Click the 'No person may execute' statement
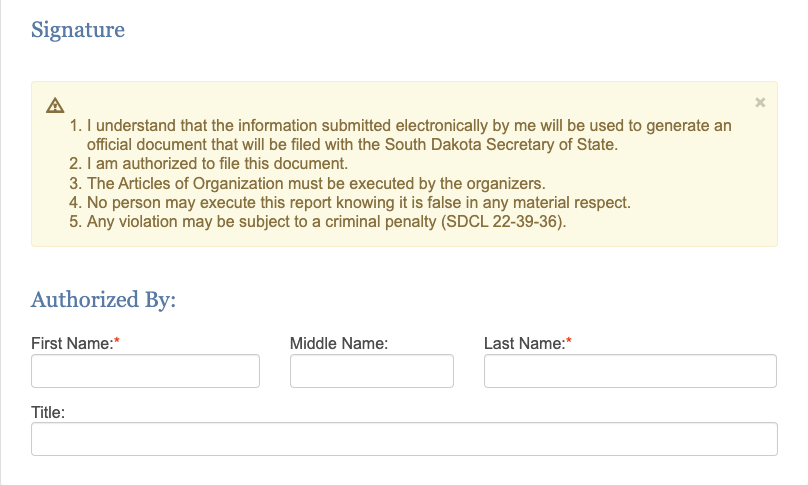Image resolution: width=808 pixels, height=485 pixels. (x=359, y=203)
